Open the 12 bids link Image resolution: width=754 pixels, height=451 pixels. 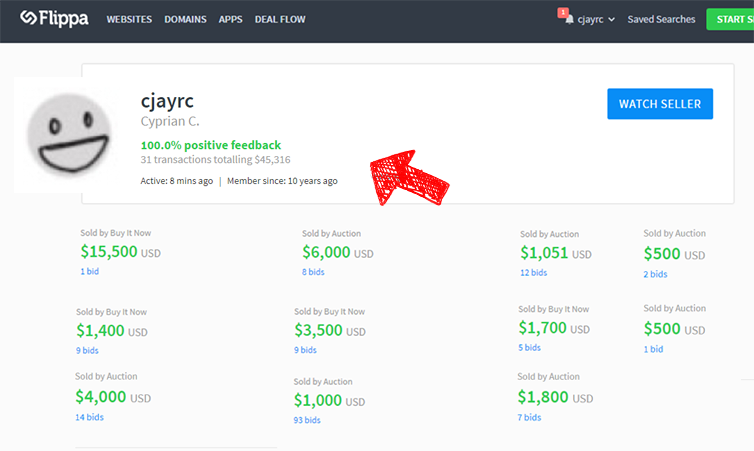[533, 273]
